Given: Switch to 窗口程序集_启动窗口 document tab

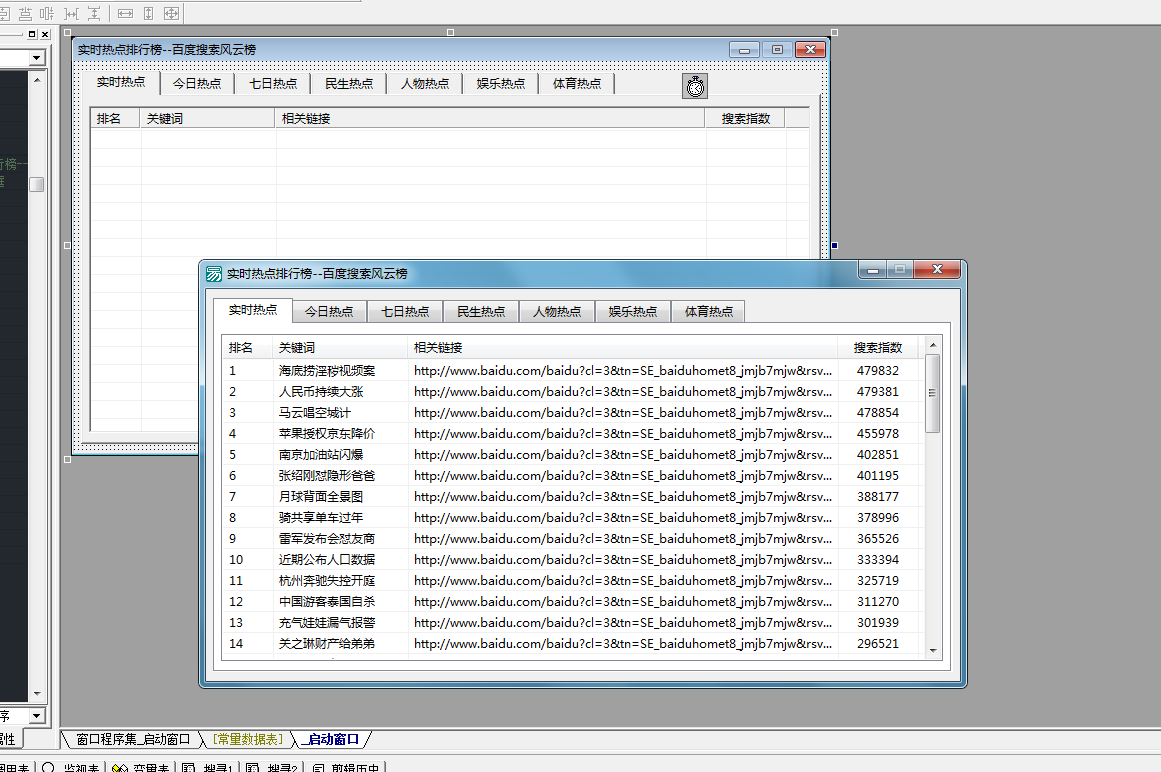Looking at the screenshot, I should click(x=133, y=739).
